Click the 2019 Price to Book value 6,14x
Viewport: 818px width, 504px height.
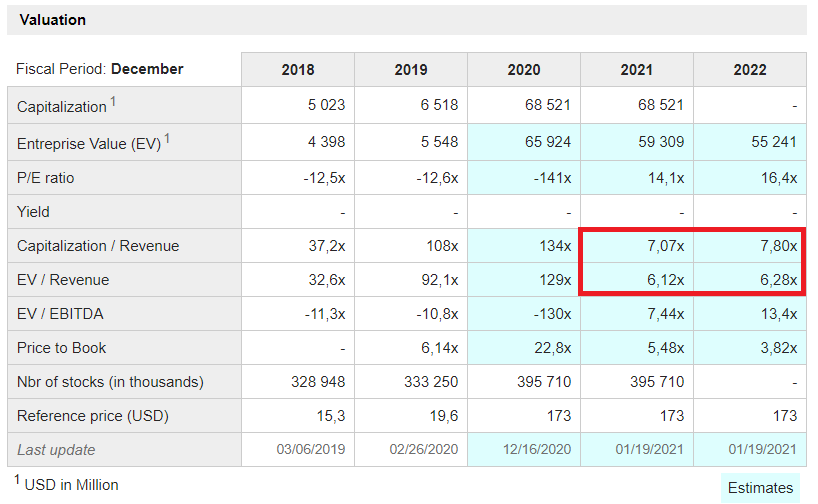(x=440, y=347)
